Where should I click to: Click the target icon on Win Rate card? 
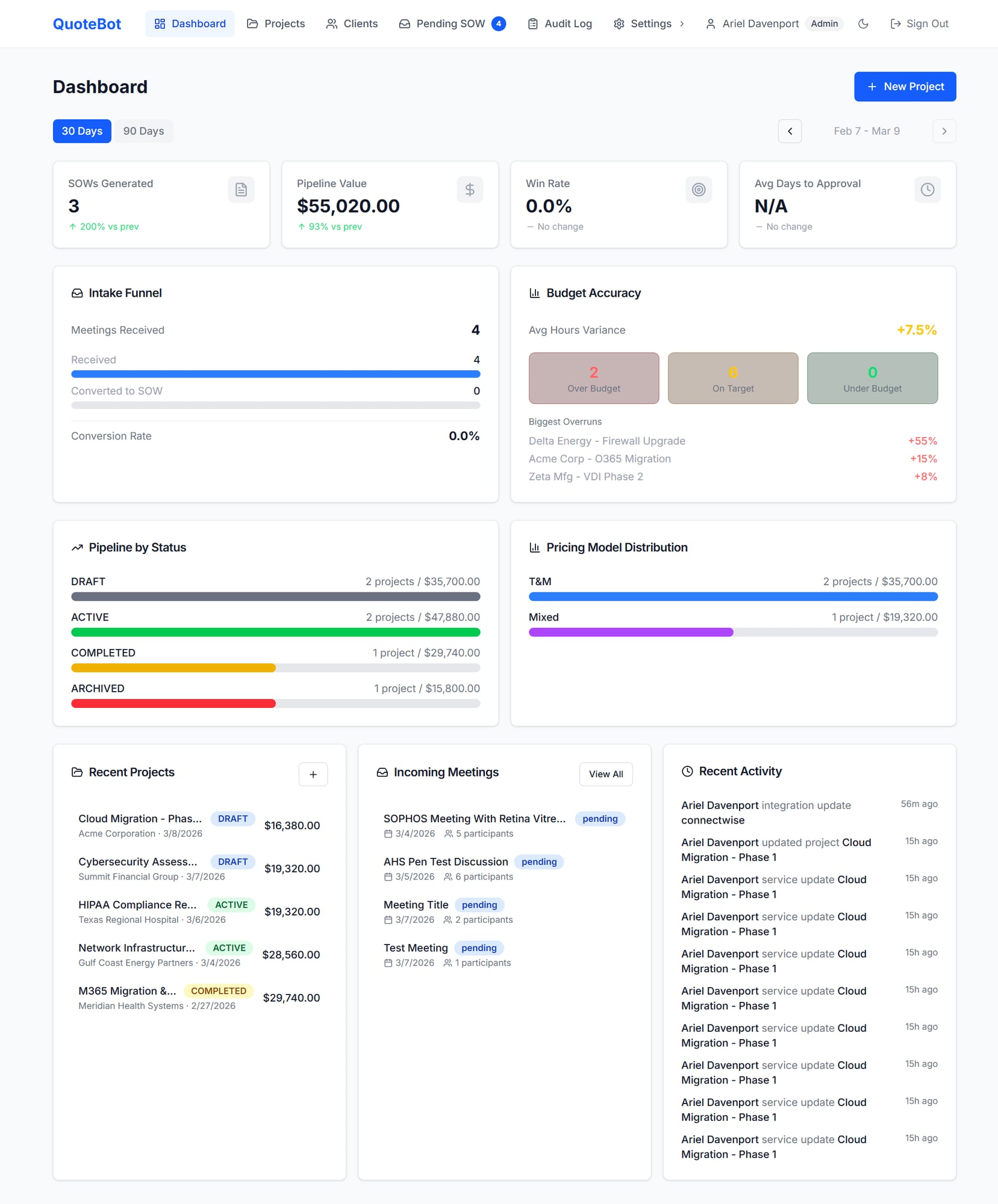(699, 190)
